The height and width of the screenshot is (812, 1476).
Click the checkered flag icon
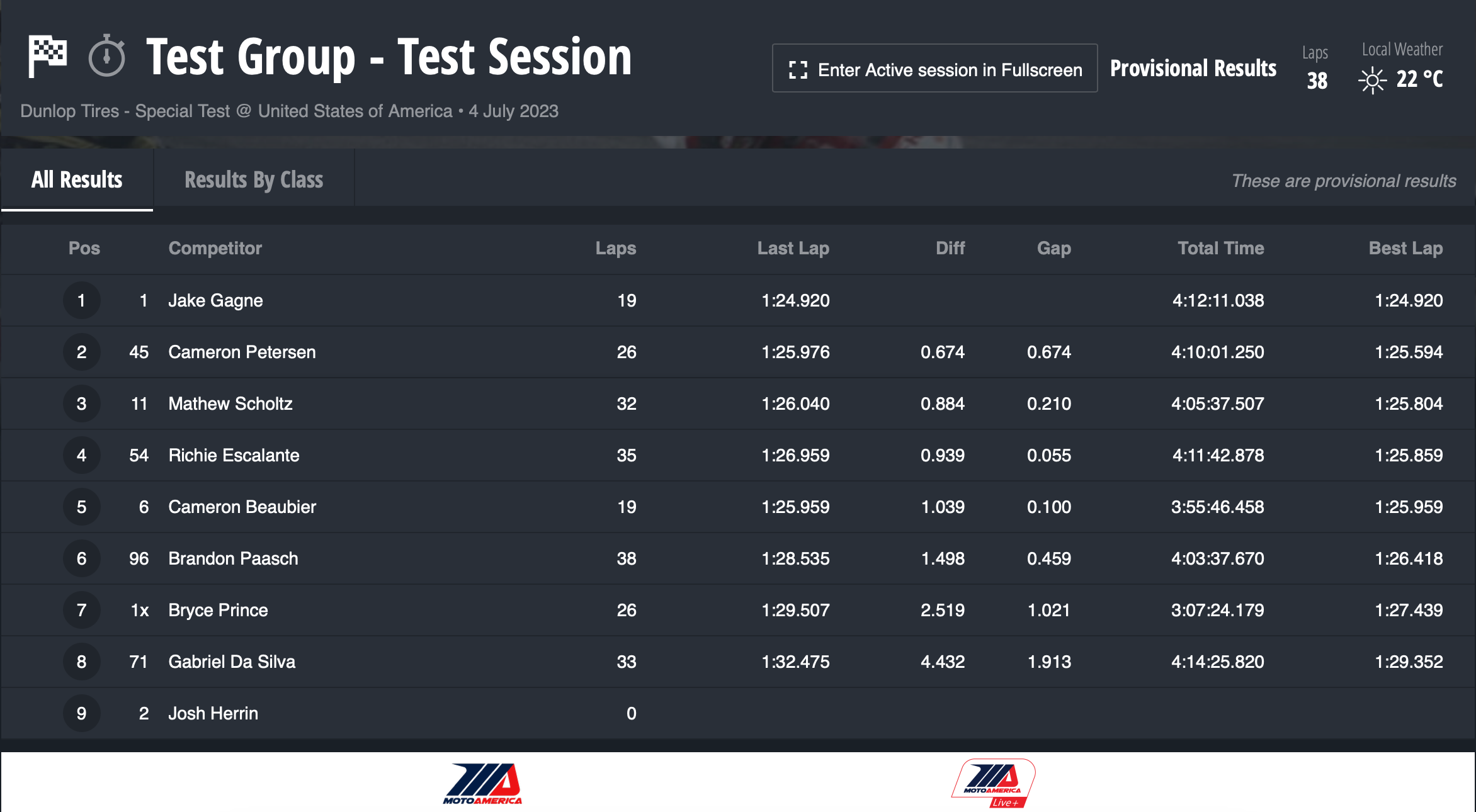coord(48,57)
